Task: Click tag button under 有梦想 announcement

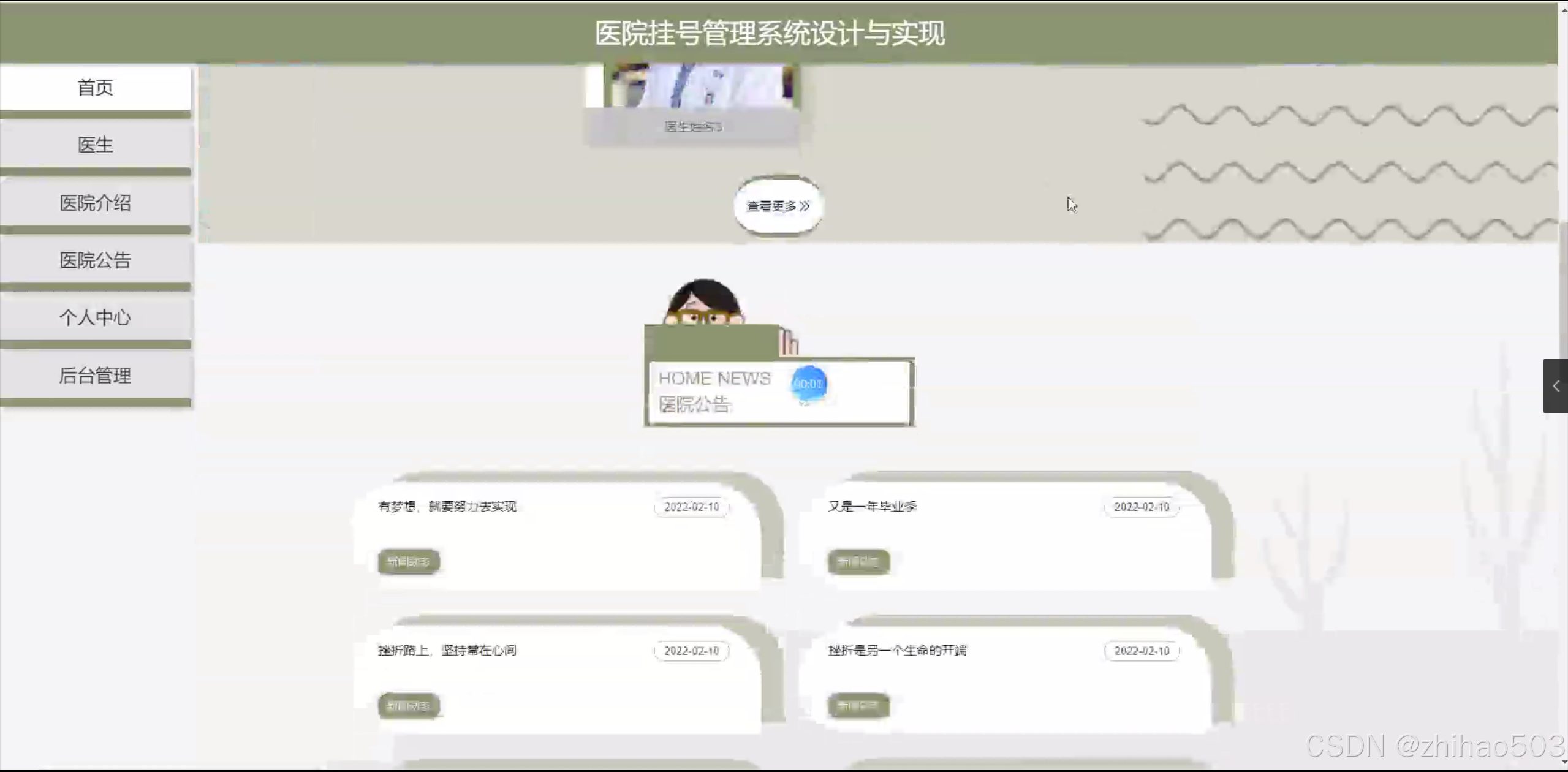Action: click(x=409, y=561)
